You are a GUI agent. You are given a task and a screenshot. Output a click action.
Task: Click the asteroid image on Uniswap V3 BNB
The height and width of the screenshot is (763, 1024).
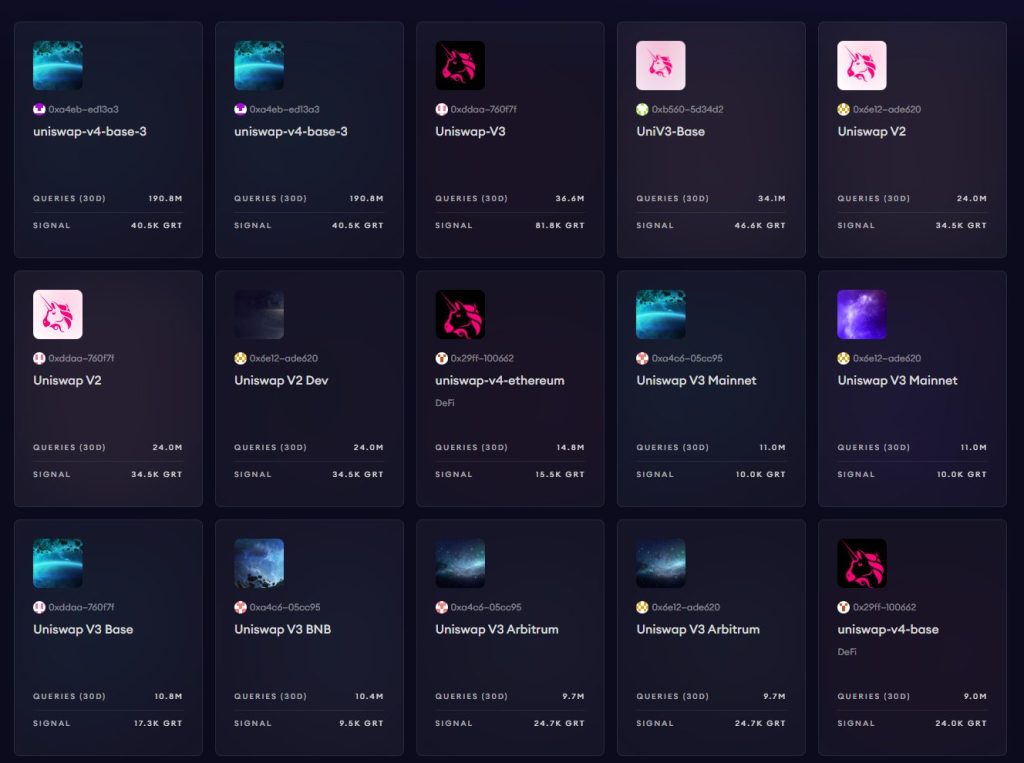(259, 564)
